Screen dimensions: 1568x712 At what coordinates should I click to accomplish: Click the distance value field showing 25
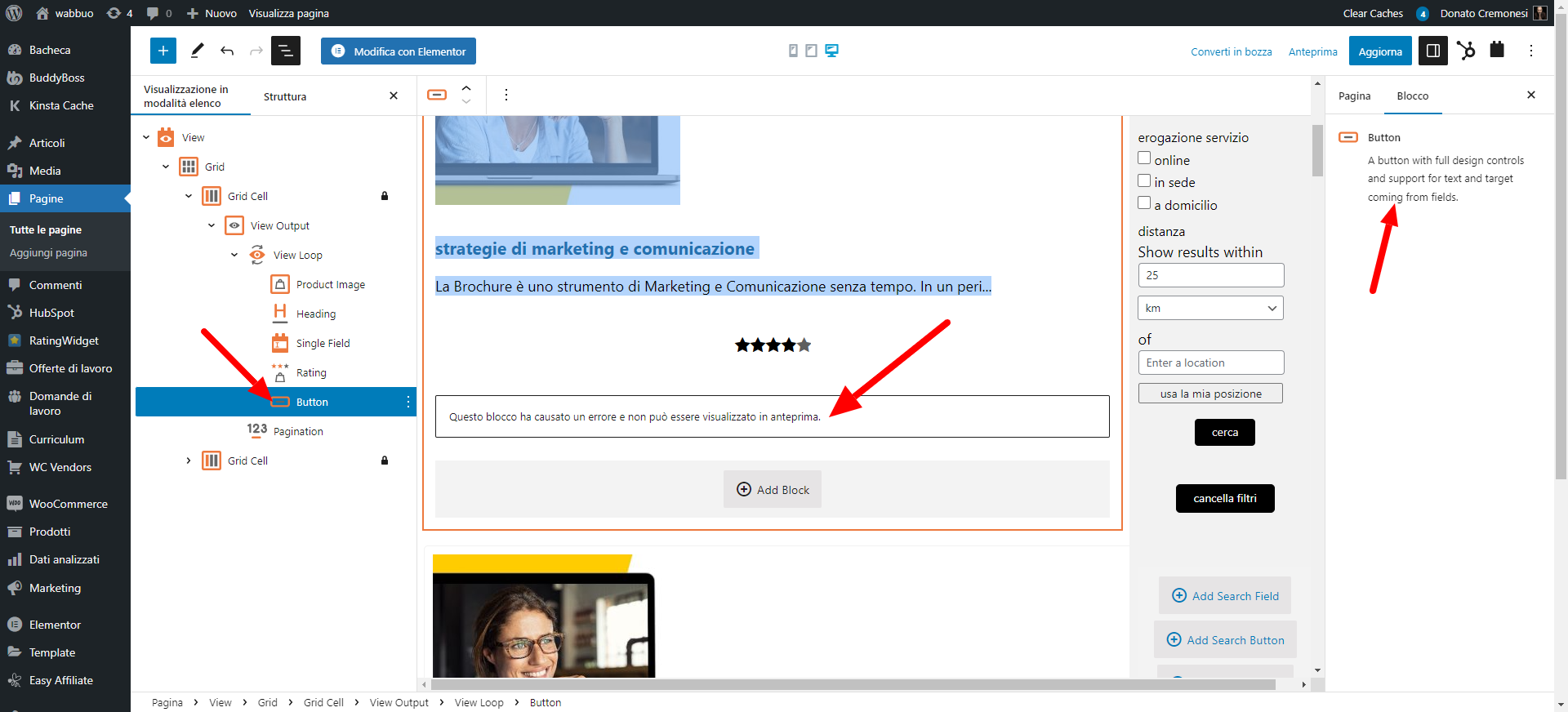1210,275
